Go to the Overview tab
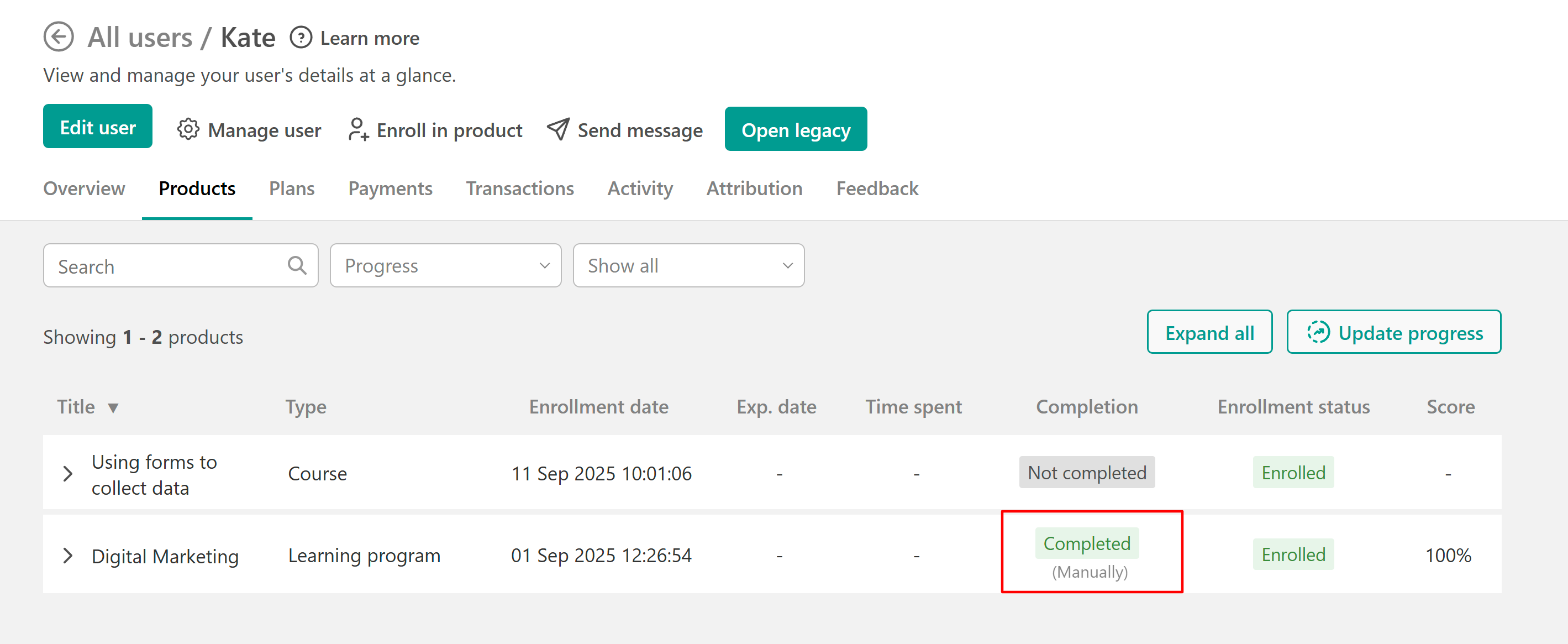 pyautogui.click(x=84, y=189)
